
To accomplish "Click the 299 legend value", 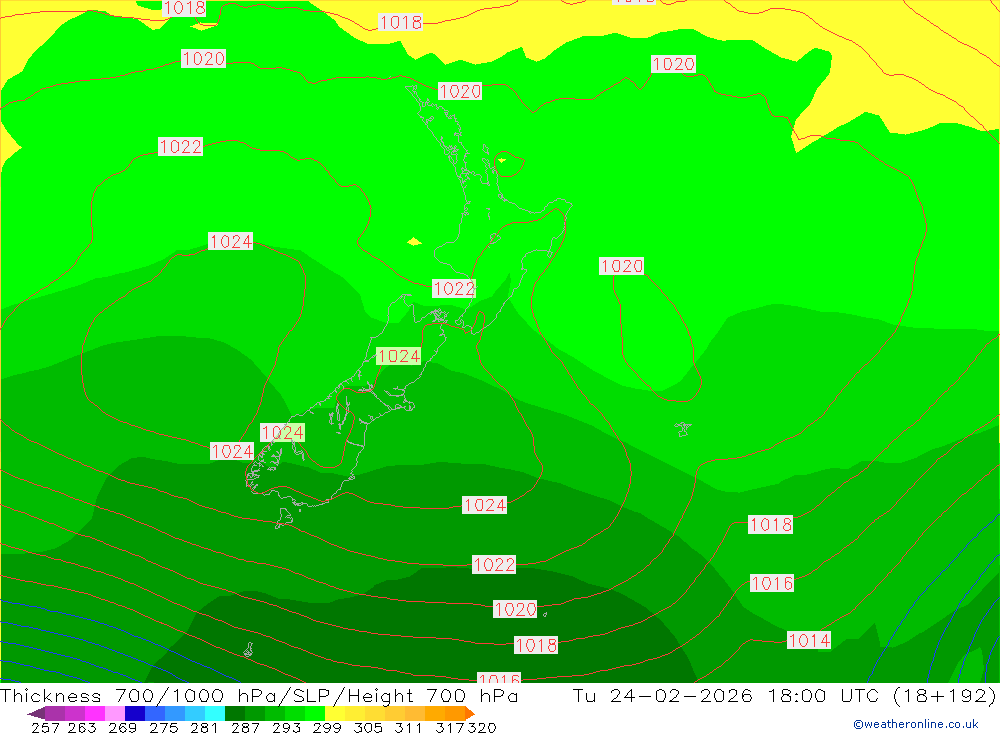I will (327, 727).
